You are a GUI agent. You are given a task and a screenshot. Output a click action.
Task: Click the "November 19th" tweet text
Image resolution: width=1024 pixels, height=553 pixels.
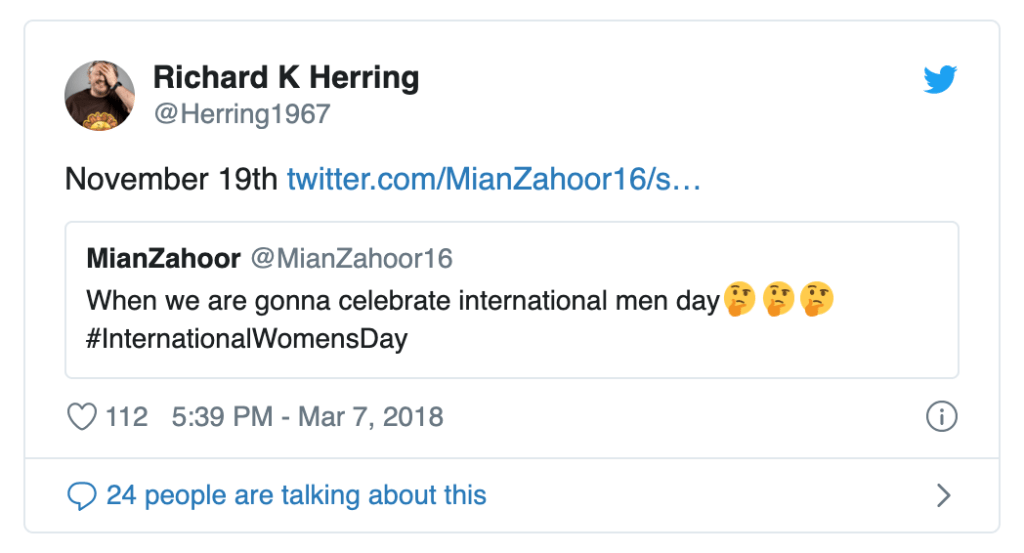[170, 179]
